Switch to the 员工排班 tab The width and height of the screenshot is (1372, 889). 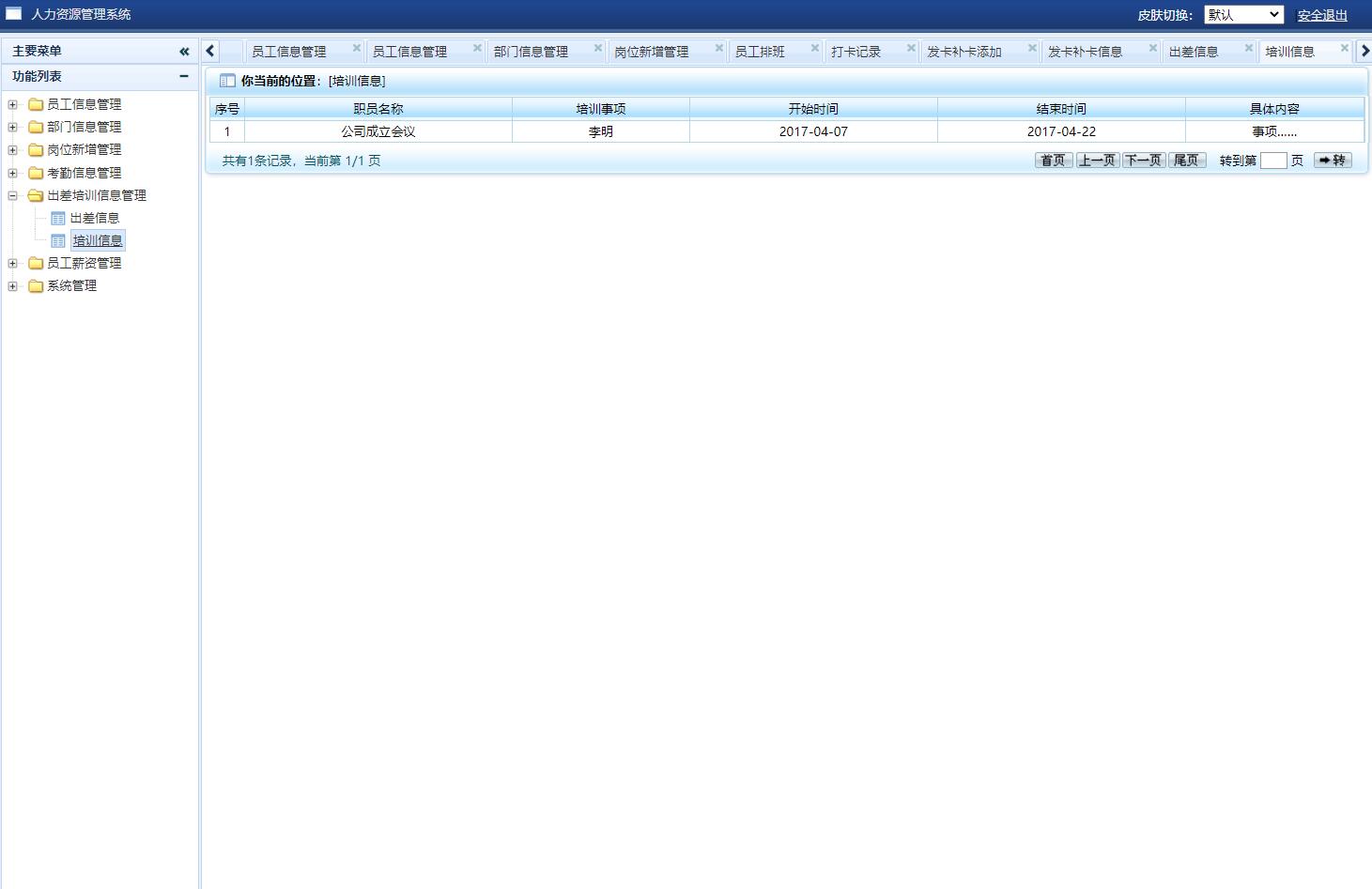[x=762, y=52]
